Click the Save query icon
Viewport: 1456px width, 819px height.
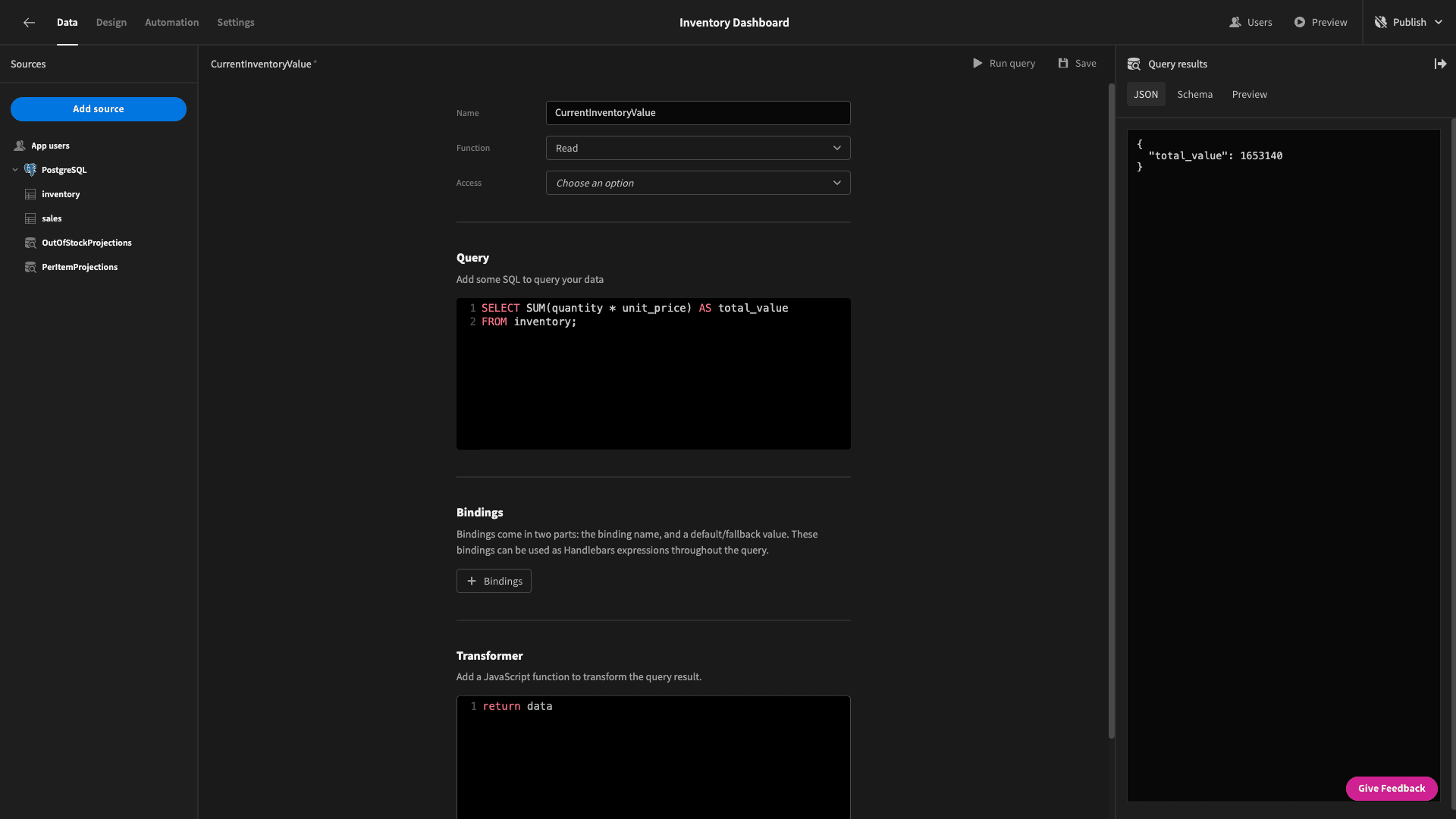click(x=1063, y=64)
